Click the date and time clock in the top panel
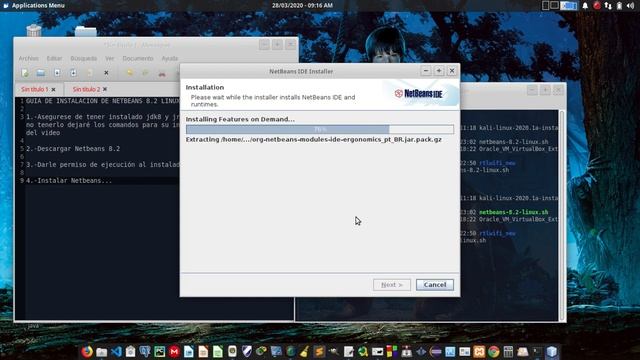 pyautogui.click(x=302, y=5)
